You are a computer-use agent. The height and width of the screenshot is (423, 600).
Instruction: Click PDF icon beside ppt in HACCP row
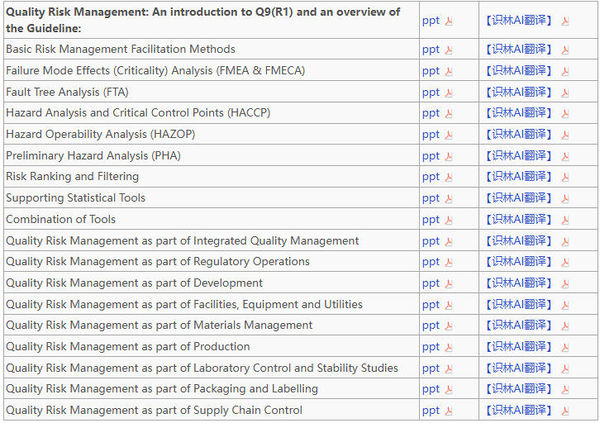coord(449,113)
